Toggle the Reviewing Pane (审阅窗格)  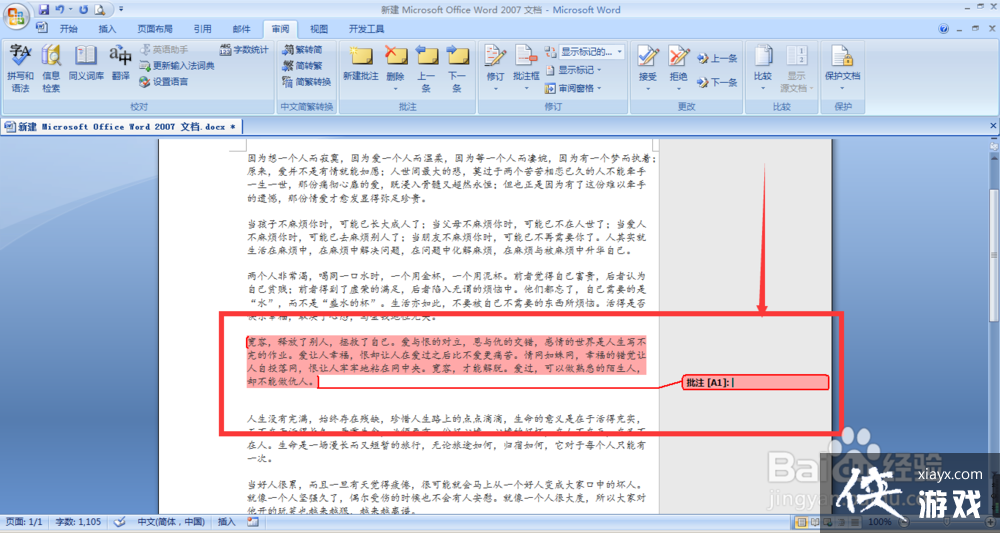point(575,88)
